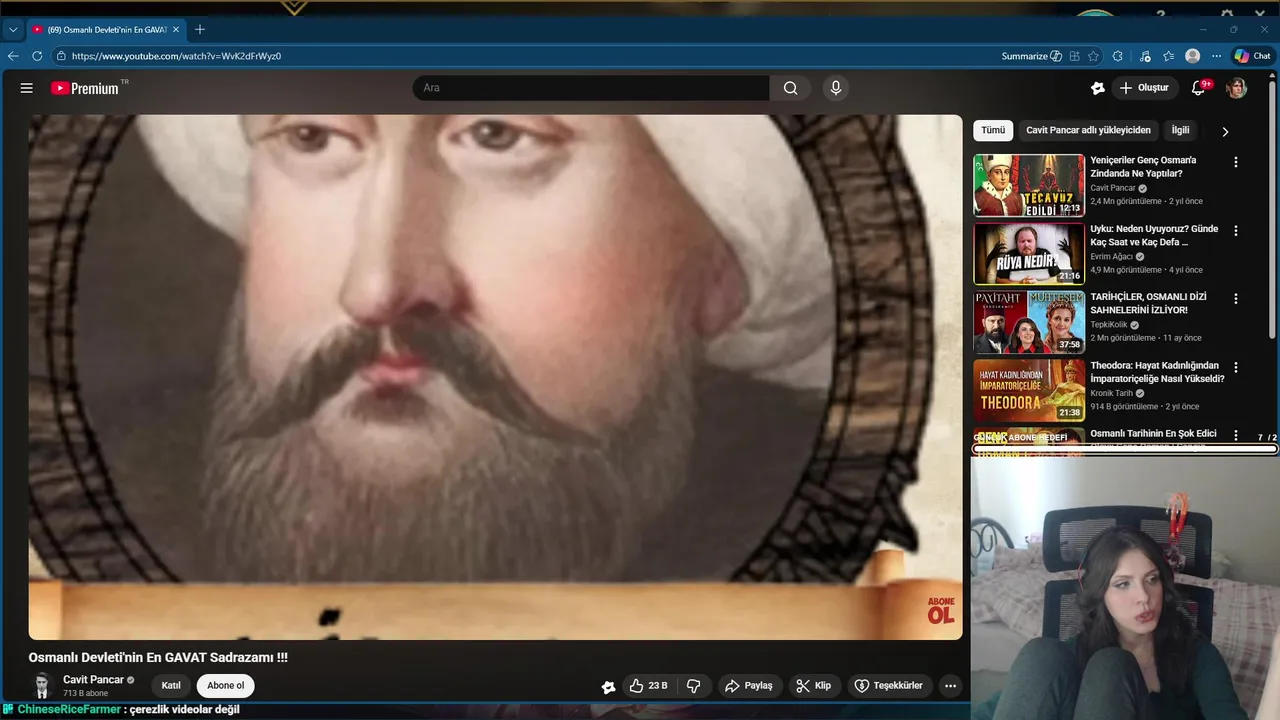The width and height of the screenshot is (1280, 720).
Task: Open Cavit Pancar channel avatar
Action: click(x=42, y=685)
